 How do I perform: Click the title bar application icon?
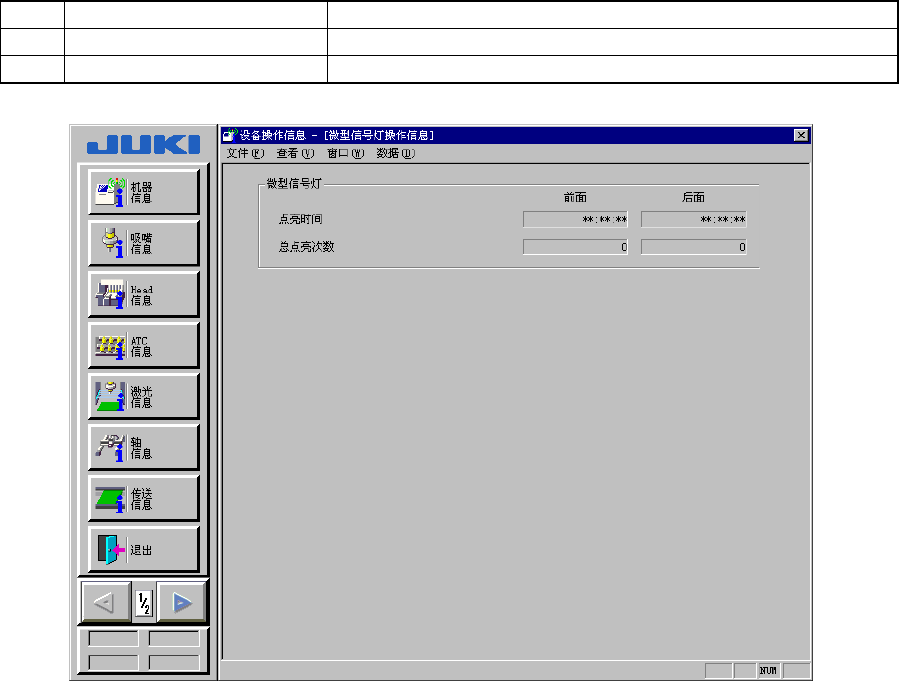(x=230, y=135)
